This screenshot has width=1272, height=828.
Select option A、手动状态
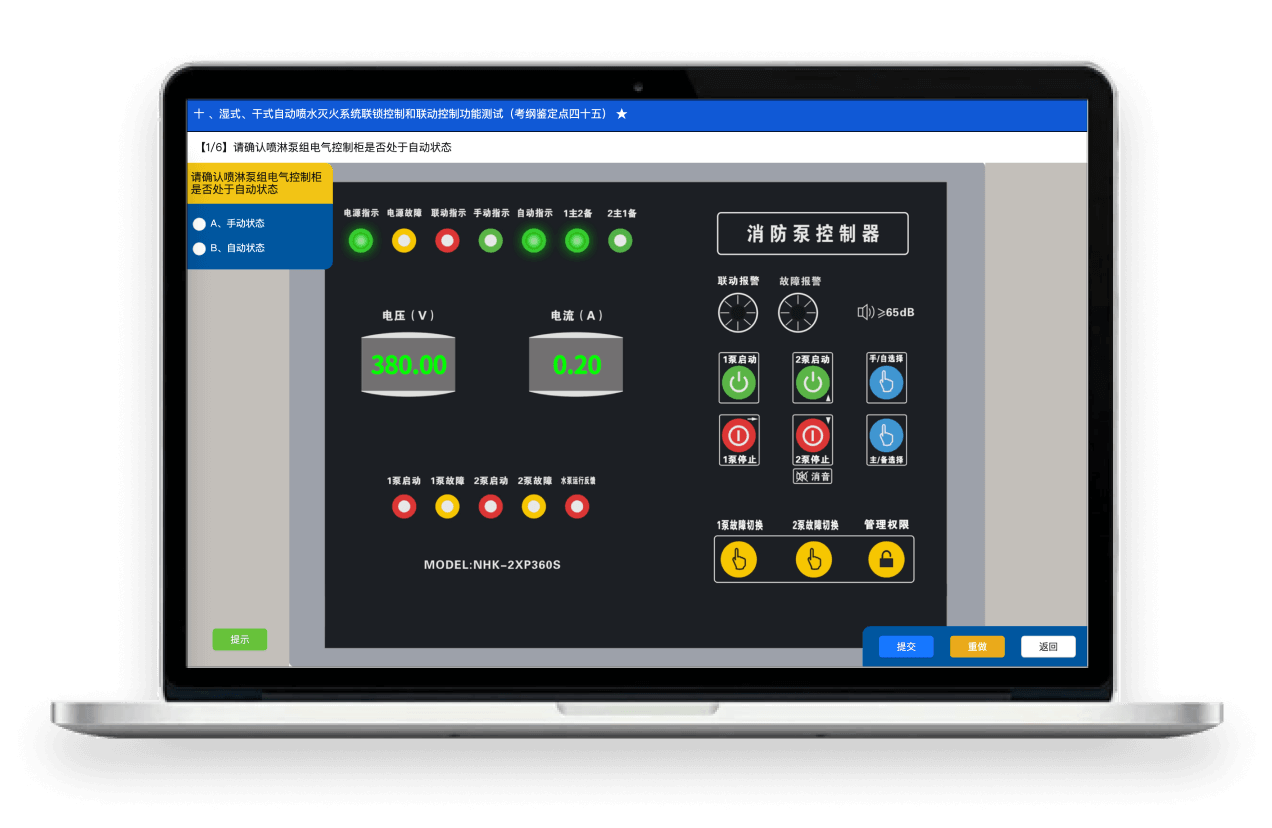pyautogui.click(x=199, y=224)
